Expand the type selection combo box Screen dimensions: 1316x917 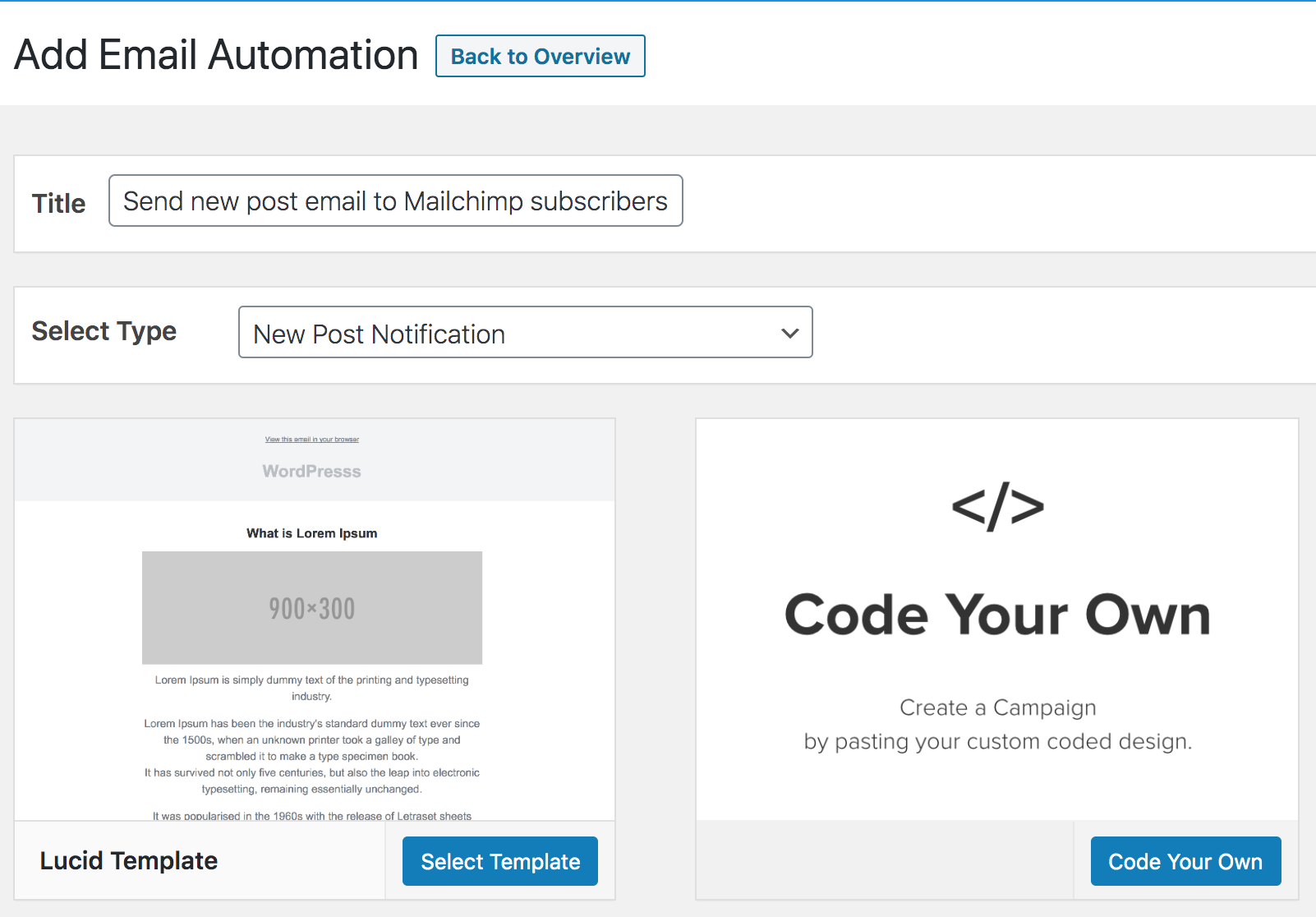point(525,333)
